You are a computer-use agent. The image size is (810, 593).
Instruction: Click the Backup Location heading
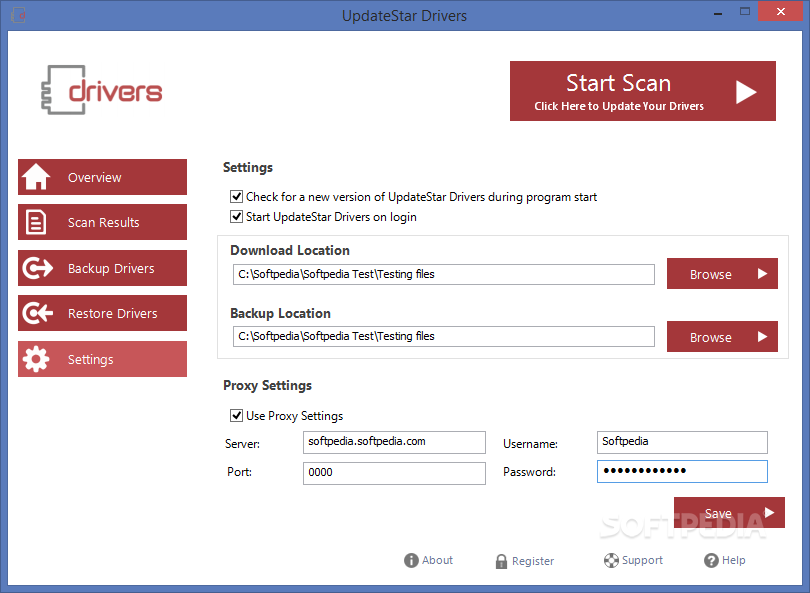(x=281, y=313)
